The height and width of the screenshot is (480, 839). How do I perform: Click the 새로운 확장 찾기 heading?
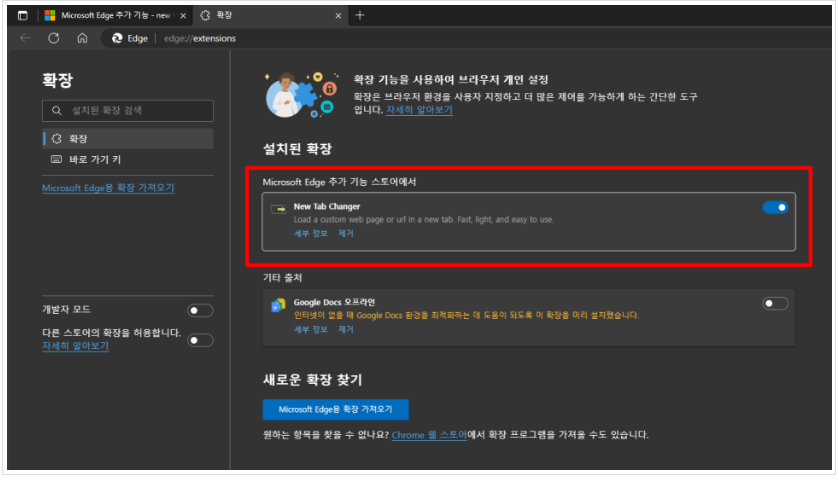312,380
